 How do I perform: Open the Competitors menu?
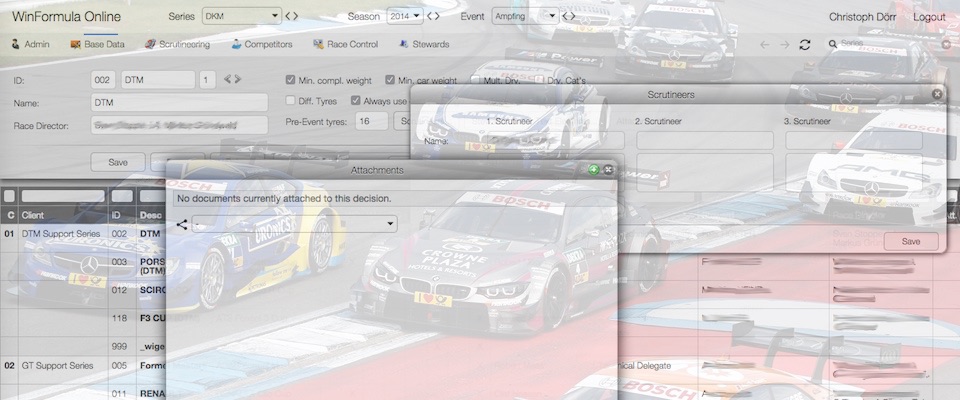click(x=262, y=44)
